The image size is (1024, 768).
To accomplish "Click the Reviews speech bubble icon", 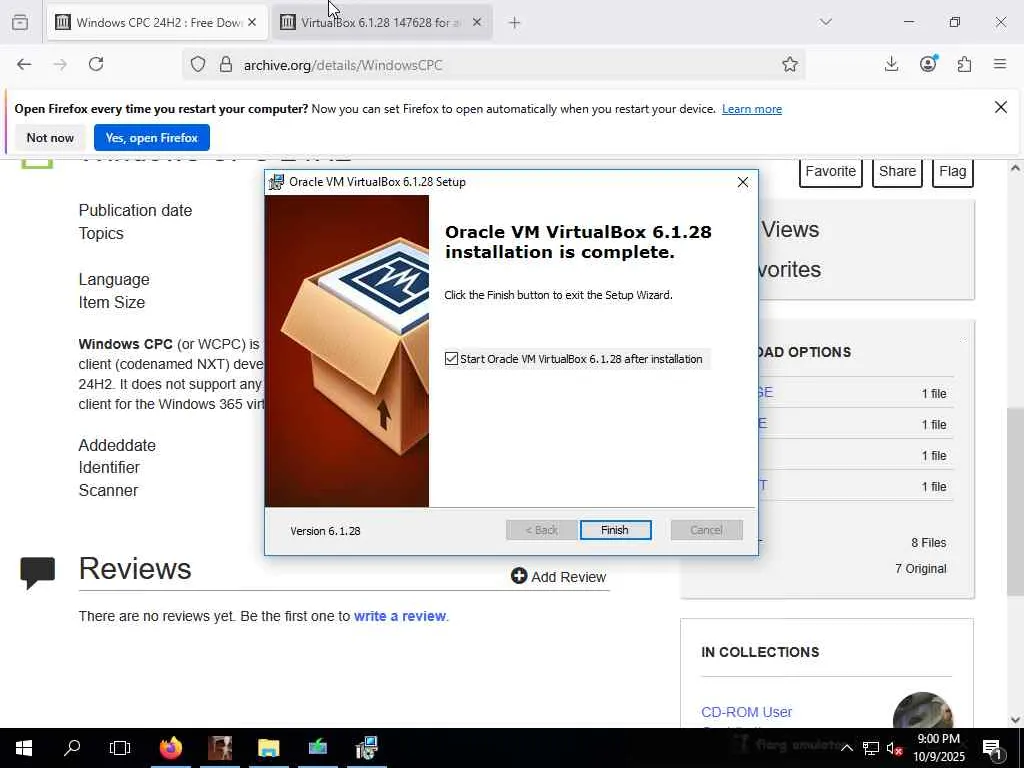I will (x=37, y=573).
